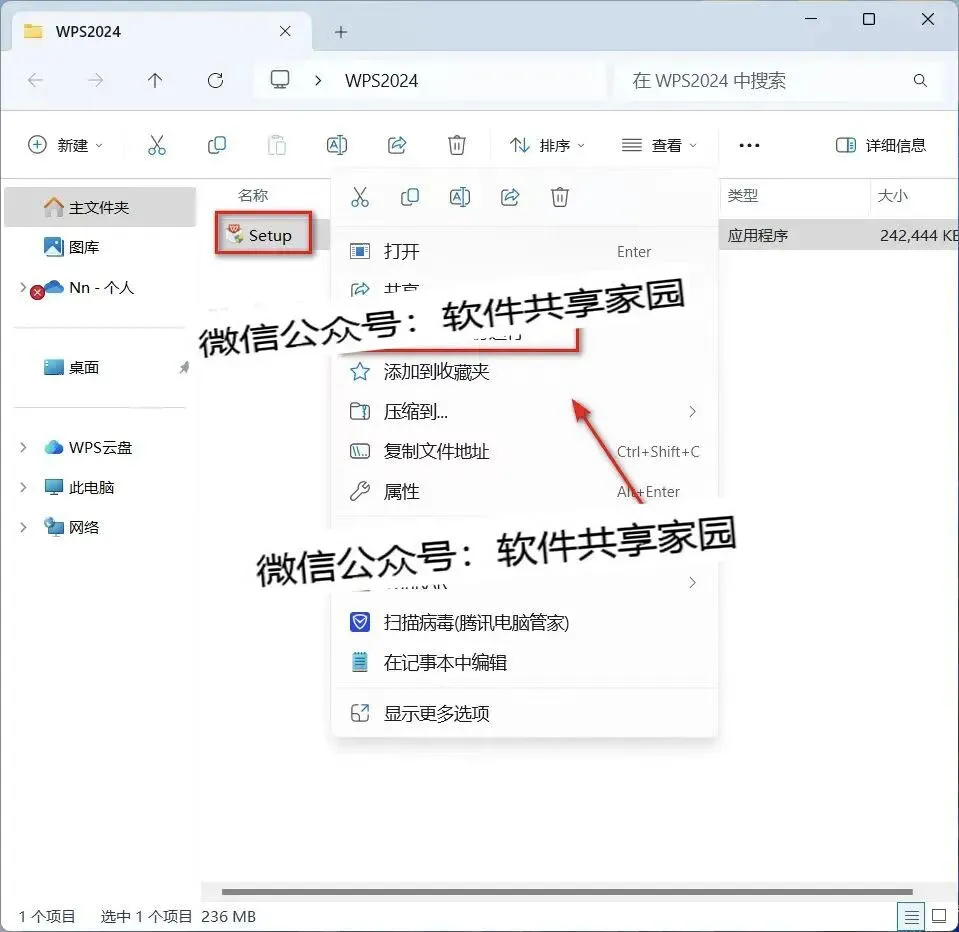959x932 pixels.
Task: Select 显示更多选项 menu entry
Action: tap(524, 713)
